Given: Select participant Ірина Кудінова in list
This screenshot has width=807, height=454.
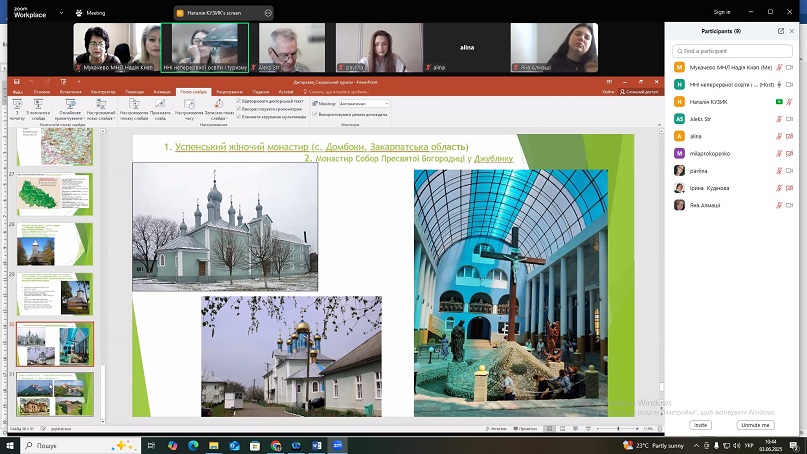Looking at the screenshot, I should [733, 188].
